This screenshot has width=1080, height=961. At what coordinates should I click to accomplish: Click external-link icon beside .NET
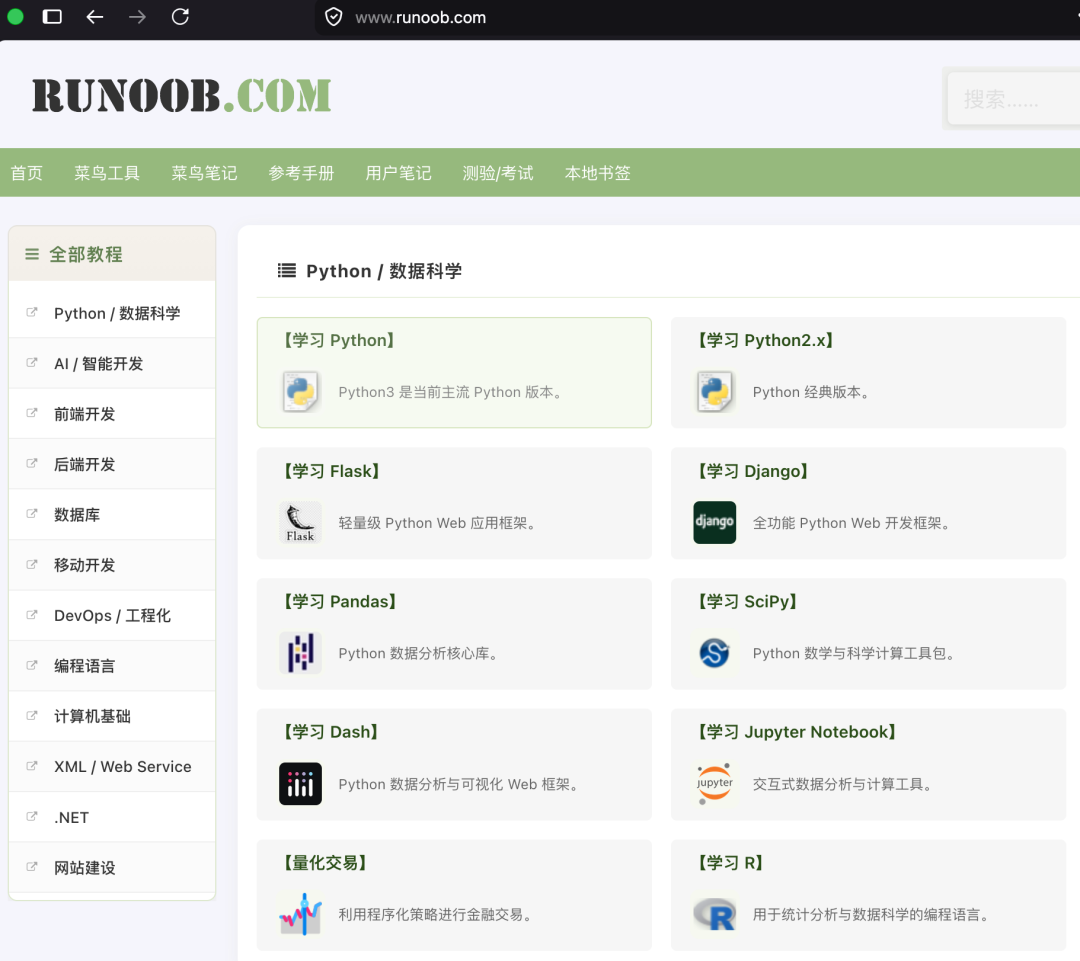coord(32,816)
